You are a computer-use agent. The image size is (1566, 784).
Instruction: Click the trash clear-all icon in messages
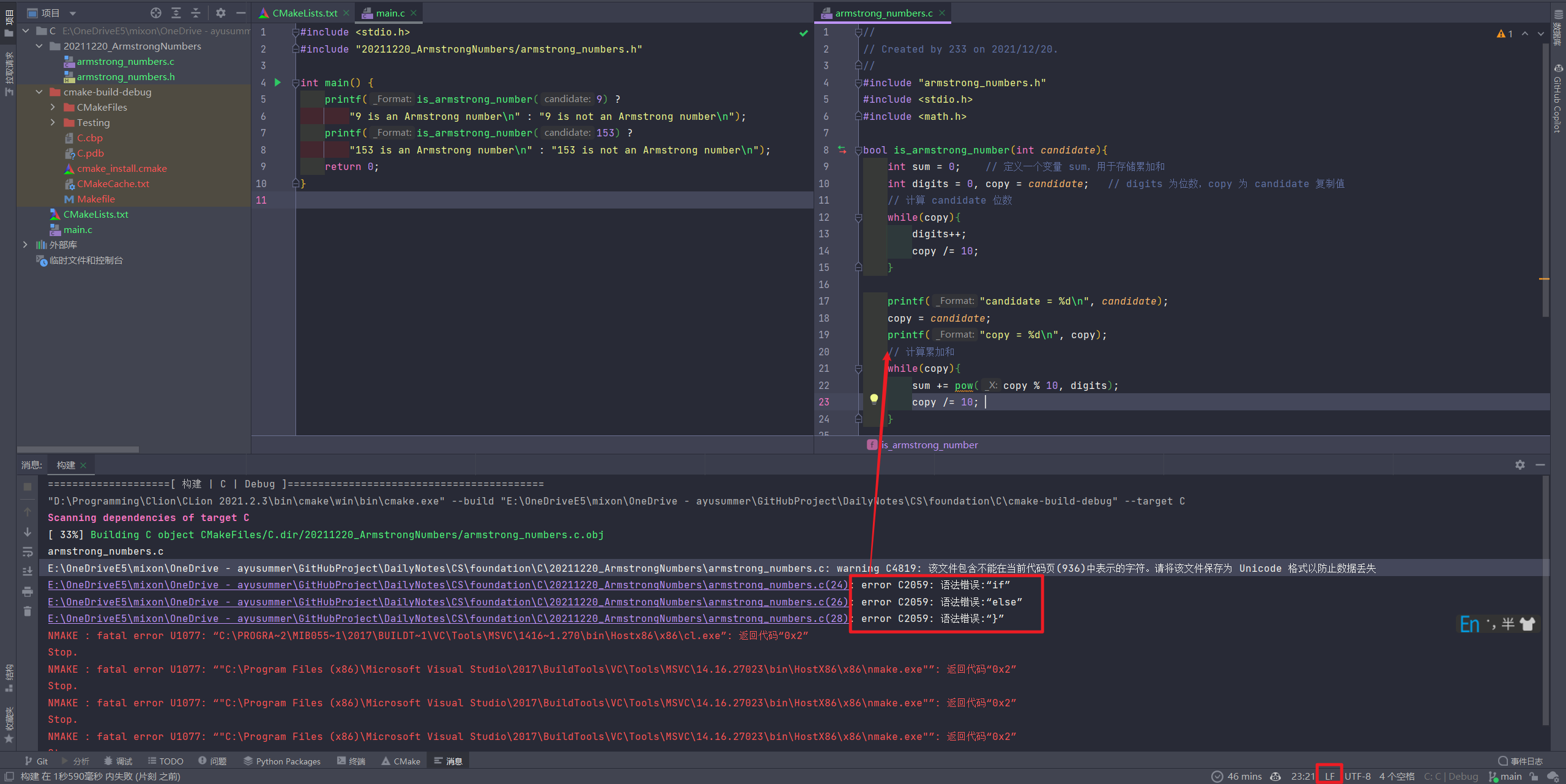click(x=28, y=611)
